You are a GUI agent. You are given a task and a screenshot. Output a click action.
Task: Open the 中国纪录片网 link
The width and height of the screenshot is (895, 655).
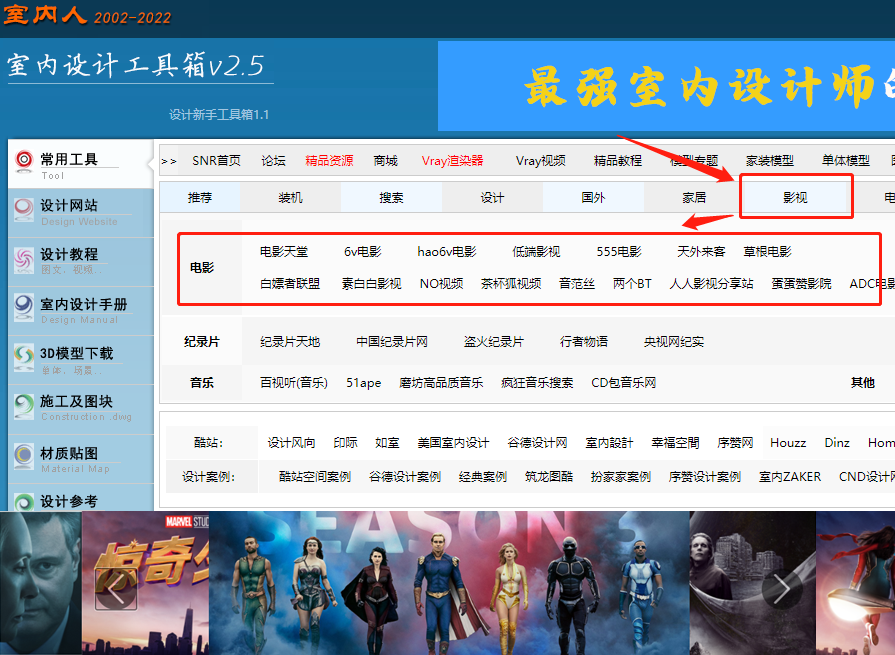click(392, 342)
